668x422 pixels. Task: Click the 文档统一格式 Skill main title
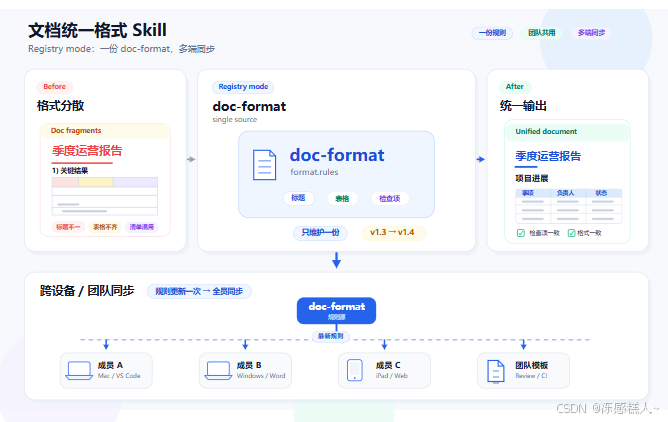coord(98,31)
